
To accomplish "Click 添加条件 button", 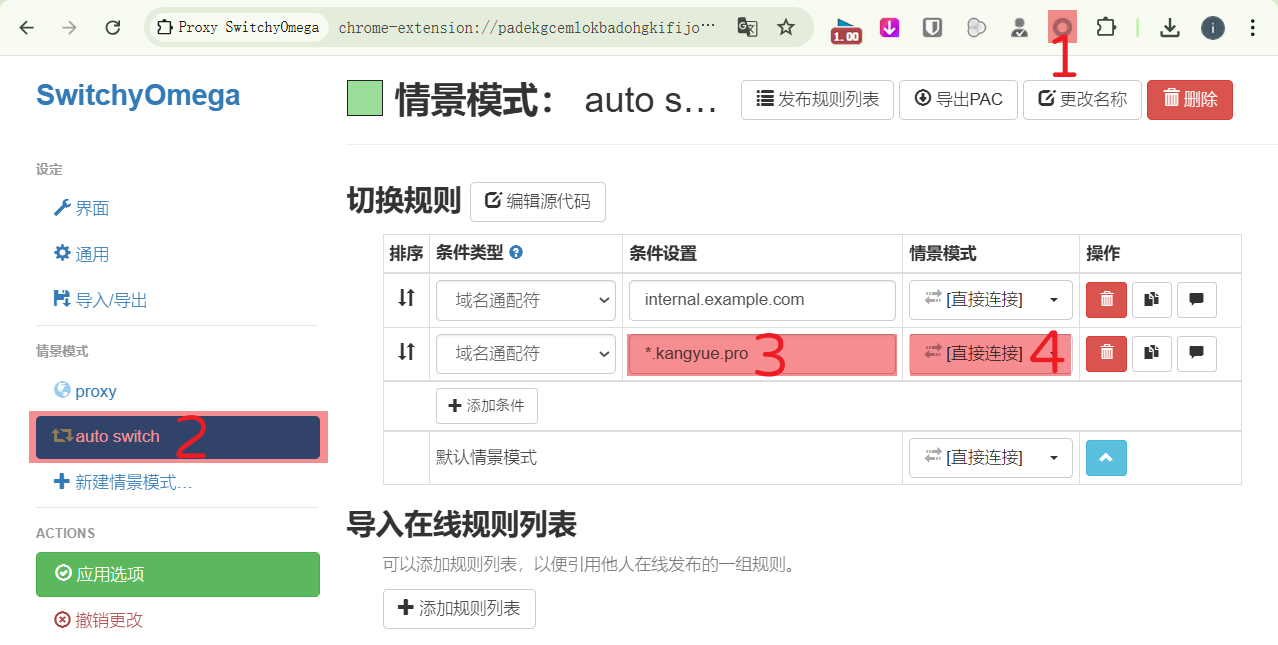I will tap(487, 406).
